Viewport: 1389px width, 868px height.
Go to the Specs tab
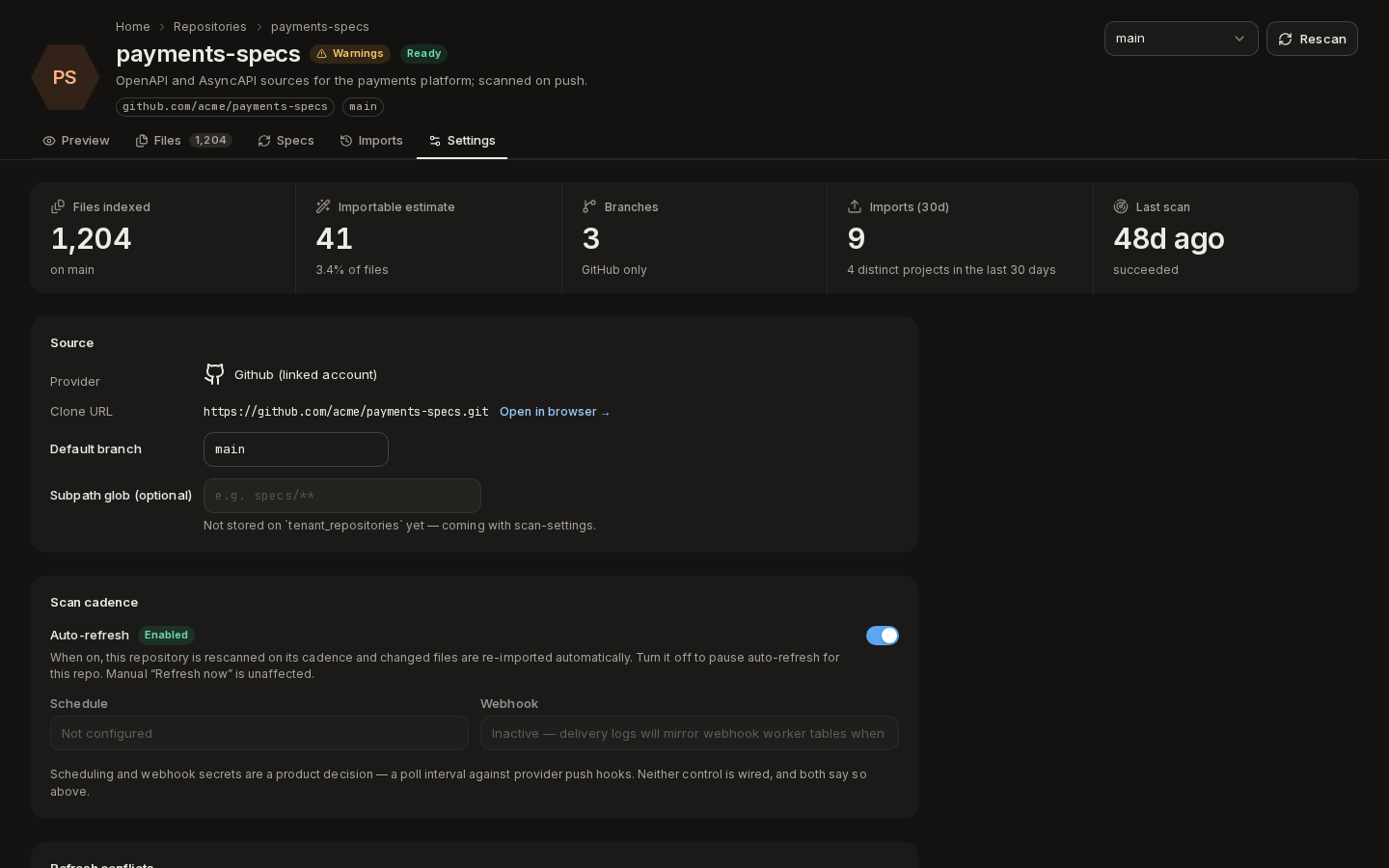click(x=286, y=141)
